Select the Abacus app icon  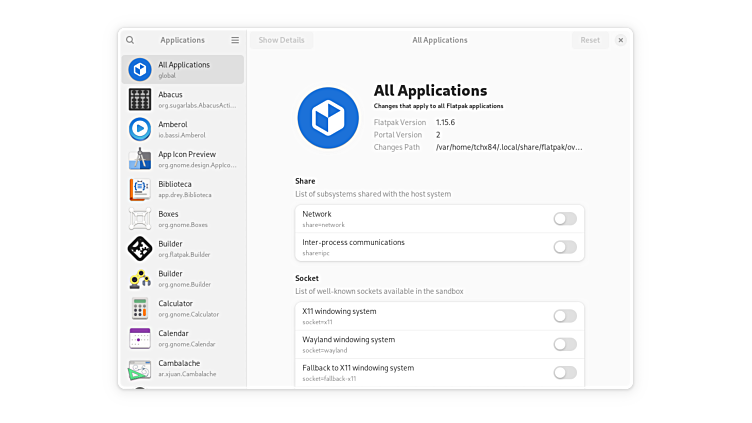pyautogui.click(x=140, y=99)
